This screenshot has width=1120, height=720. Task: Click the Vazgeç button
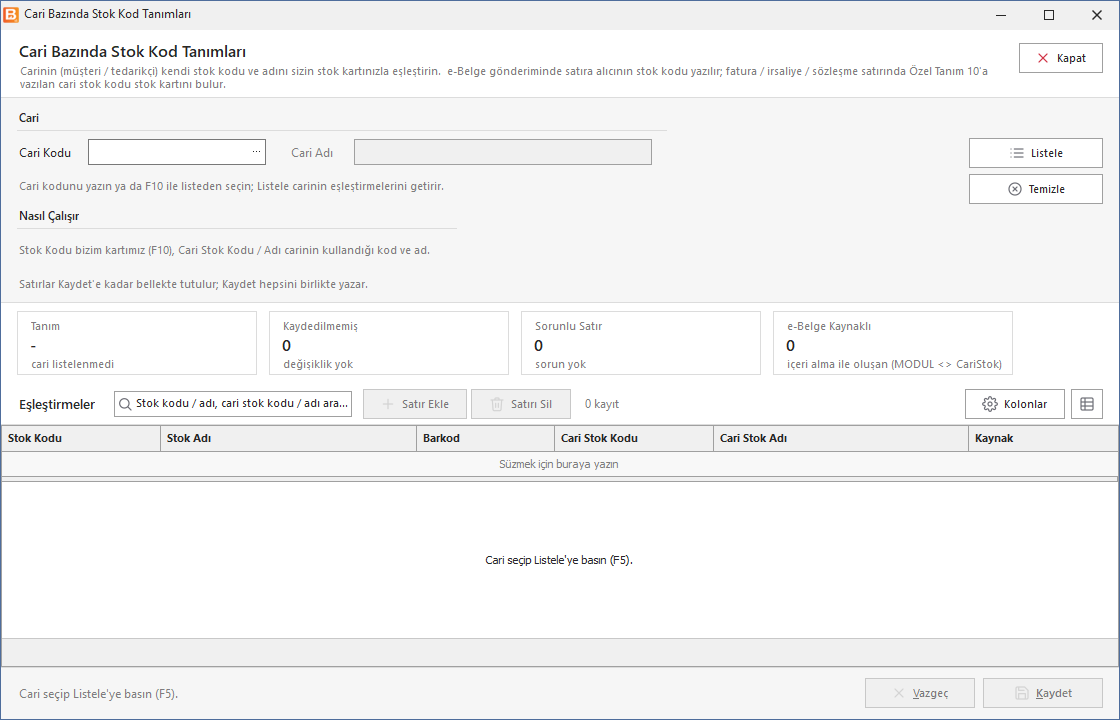tap(920, 693)
